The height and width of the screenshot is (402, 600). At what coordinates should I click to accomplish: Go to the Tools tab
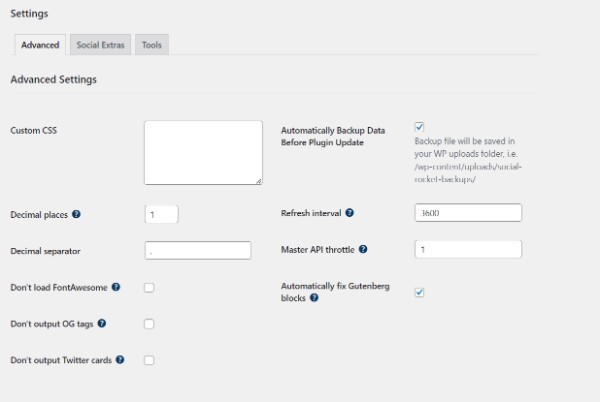[152, 45]
